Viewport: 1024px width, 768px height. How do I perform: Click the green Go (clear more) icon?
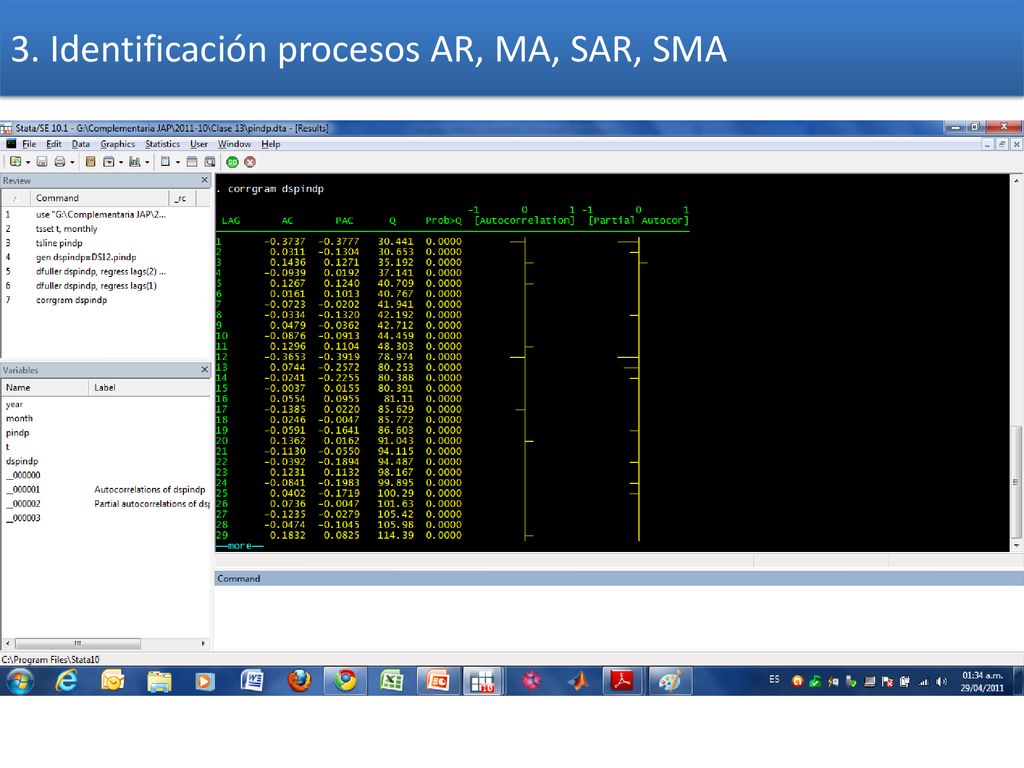pos(232,162)
